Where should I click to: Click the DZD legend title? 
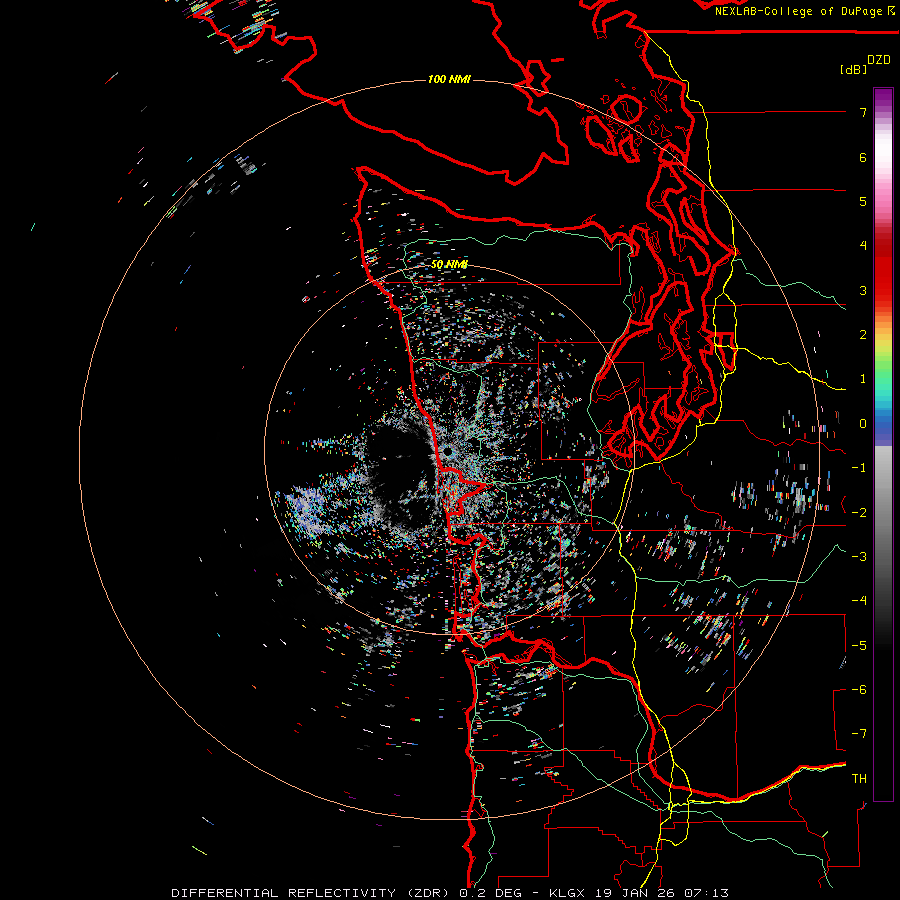pos(879,60)
